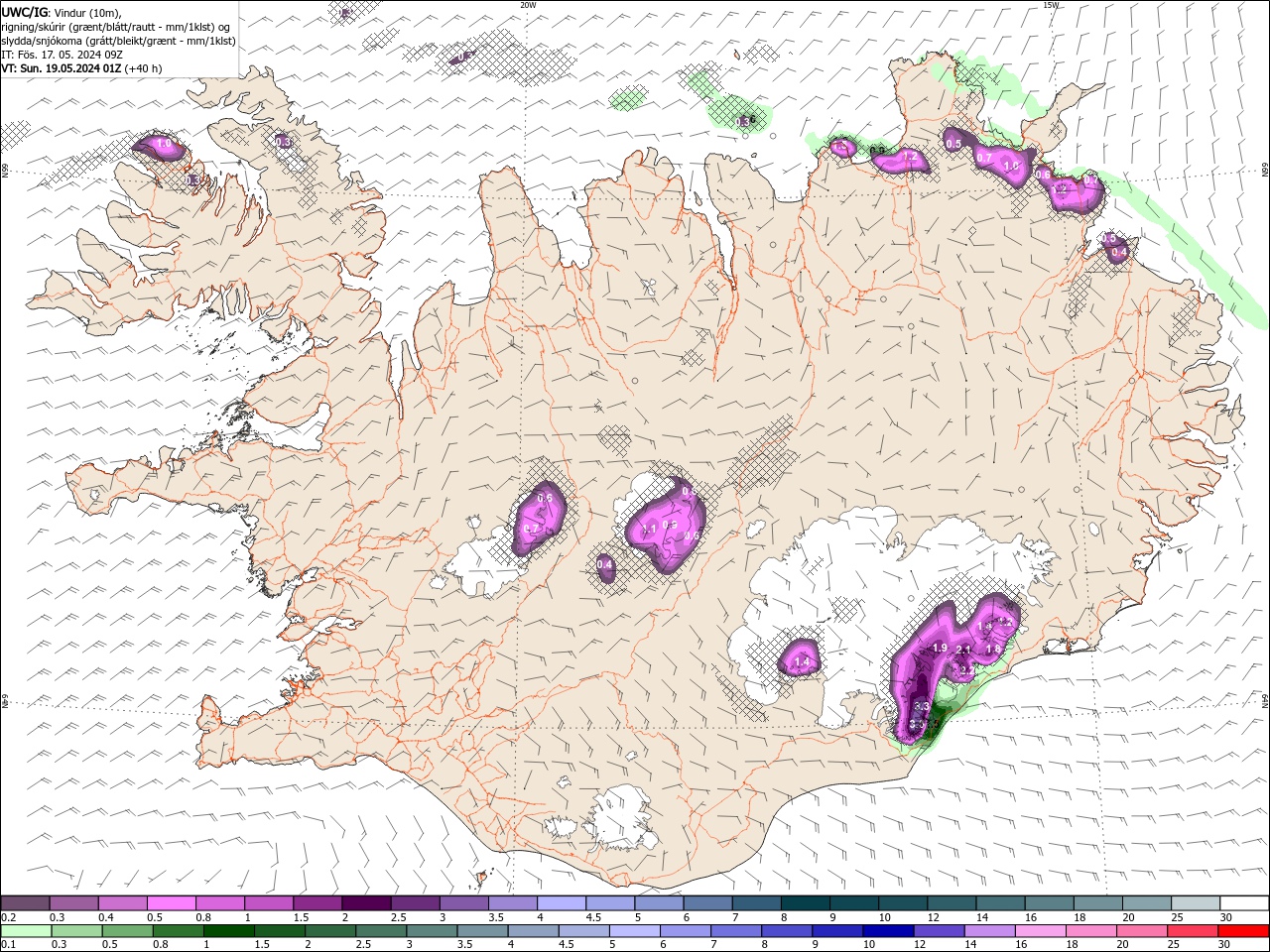Click the '3.3' precipitation value on the map
The image size is (1270, 952).
click(x=922, y=707)
